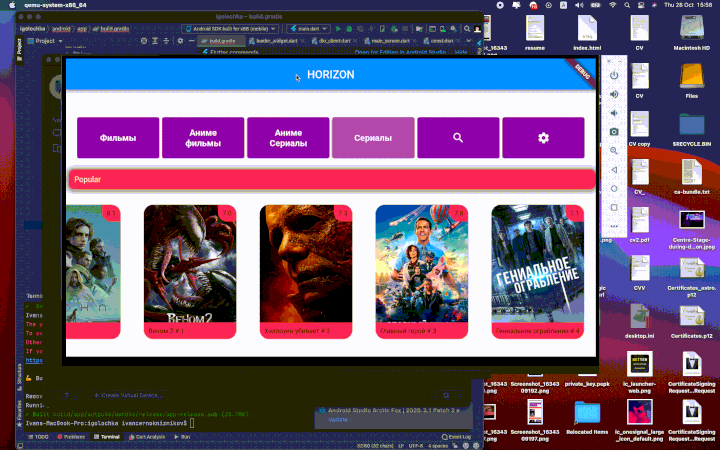The image size is (720, 450).
Task: Open the partly hidden Dune poster card
Action: coord(93,272)
